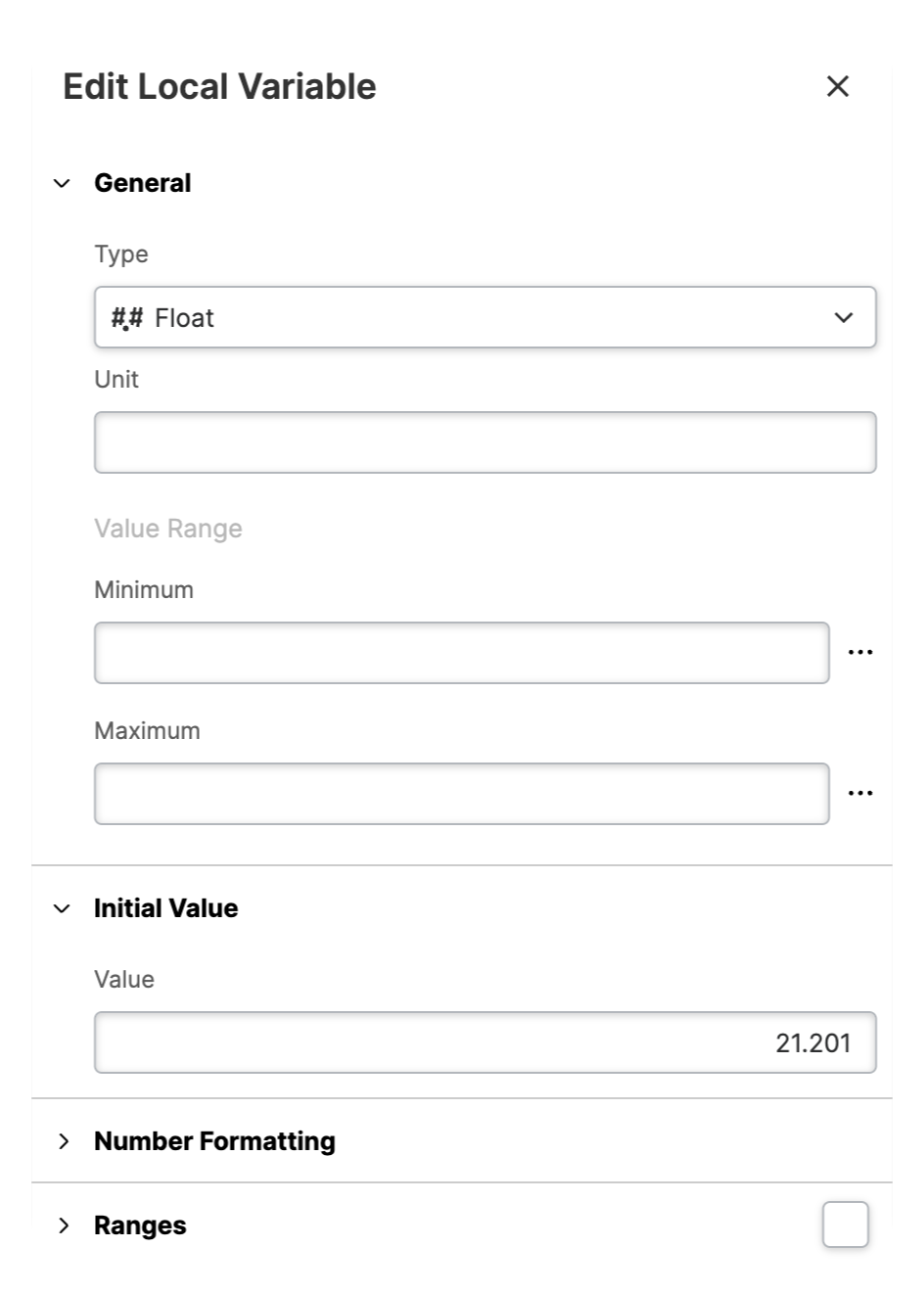The height and width of the screenshot is (1294, 924).
Task: Click the Initial Value field showing 21.201
Action: (x=485, y=1042)
